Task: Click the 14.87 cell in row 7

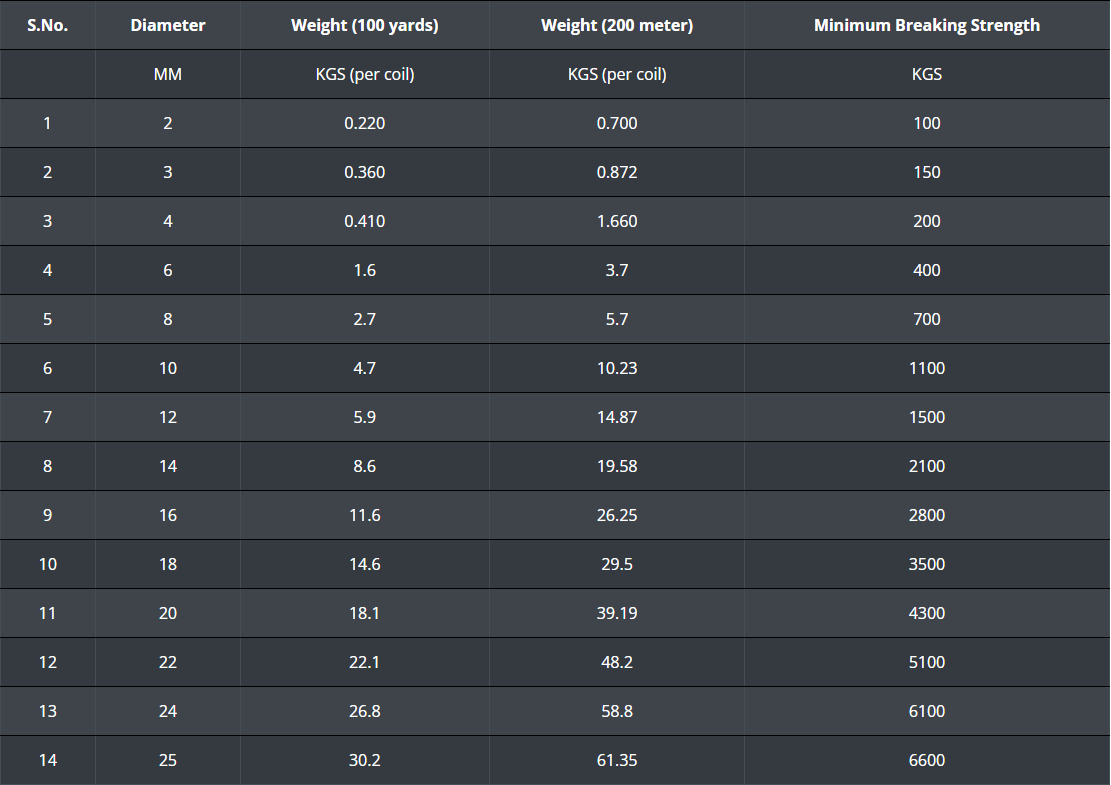Action: [x=617, y=417]
